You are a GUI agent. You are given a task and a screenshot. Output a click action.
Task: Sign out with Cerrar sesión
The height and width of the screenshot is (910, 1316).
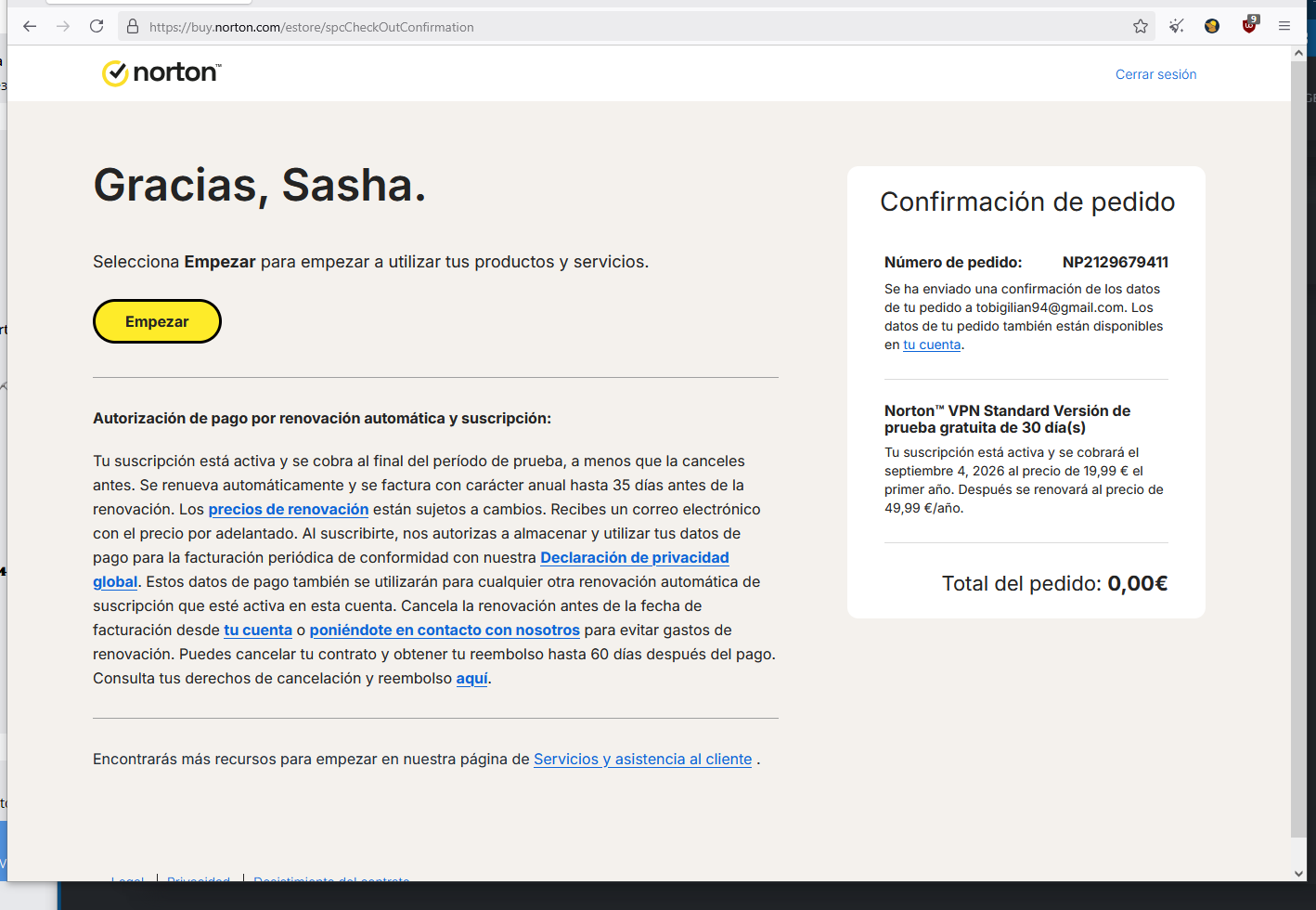click(x=1155, y=74)
